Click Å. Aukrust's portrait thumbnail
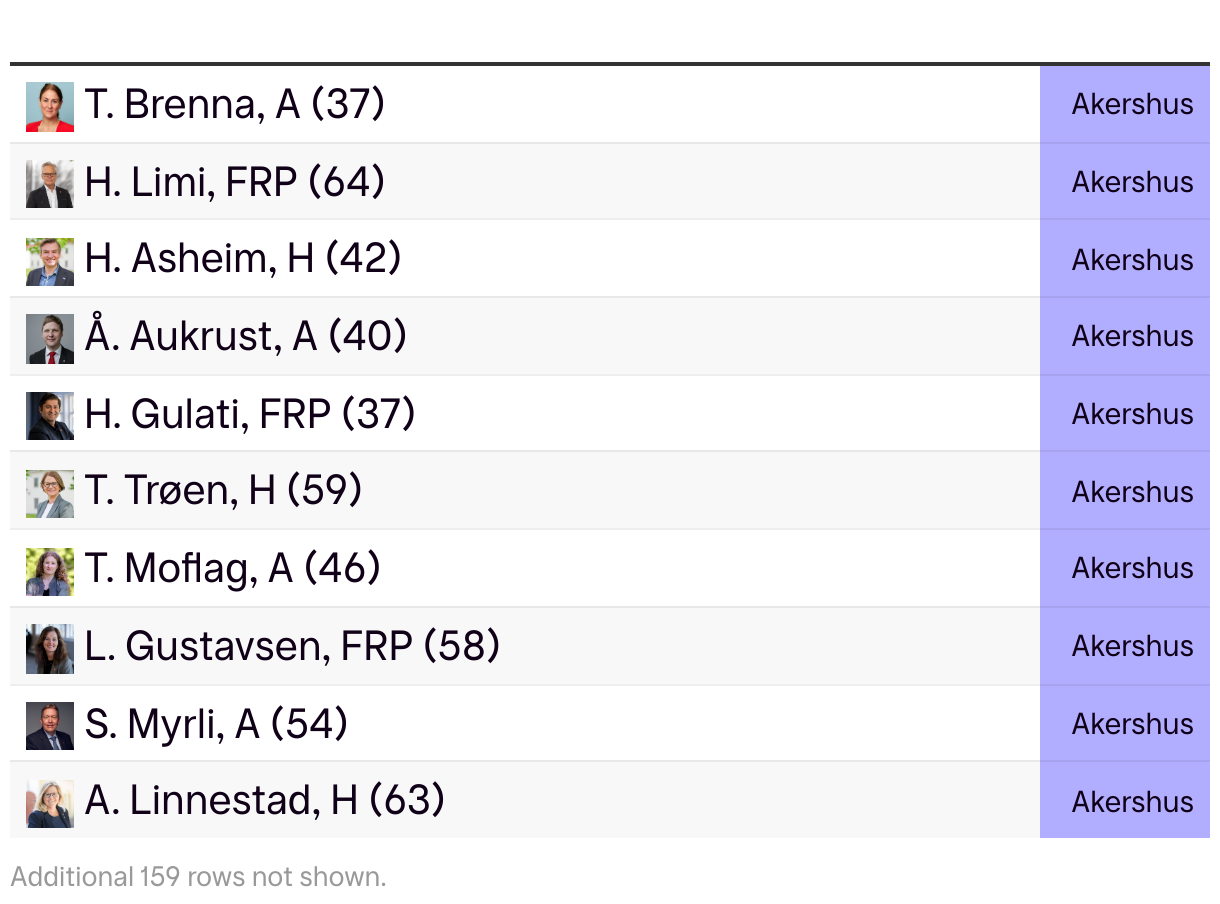The width and height of the screenshot is (1220, 904). coord(50,339)
